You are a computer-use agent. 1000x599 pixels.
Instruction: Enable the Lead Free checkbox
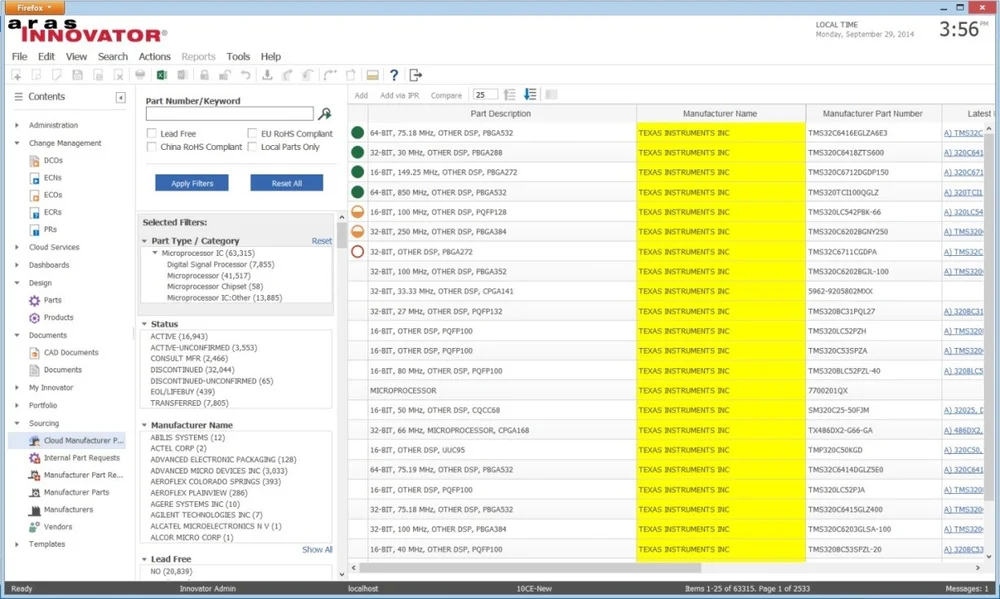coord(152,133)
